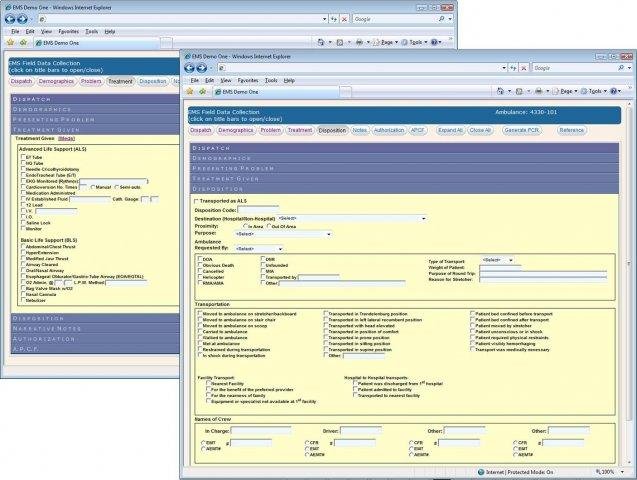Open the Page menu in front window toolbar

pyautogui.click(x=566, y=91)
